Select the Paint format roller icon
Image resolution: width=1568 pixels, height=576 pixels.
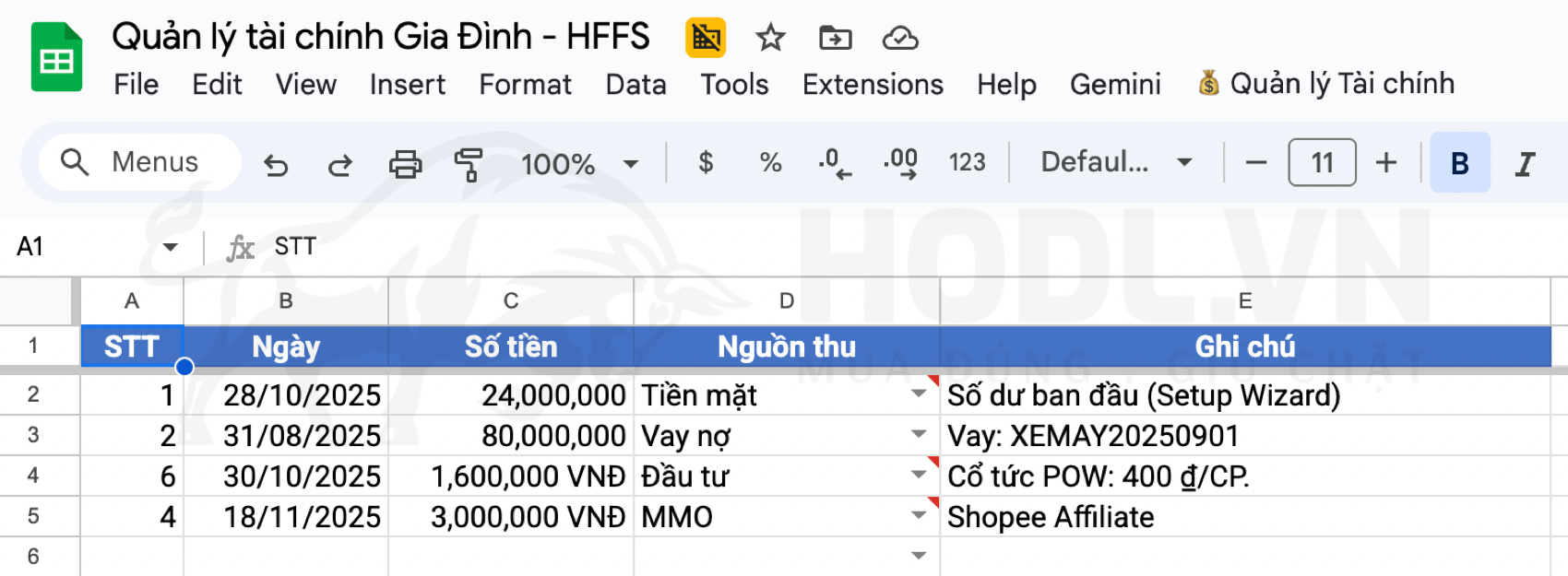(469, 164)
